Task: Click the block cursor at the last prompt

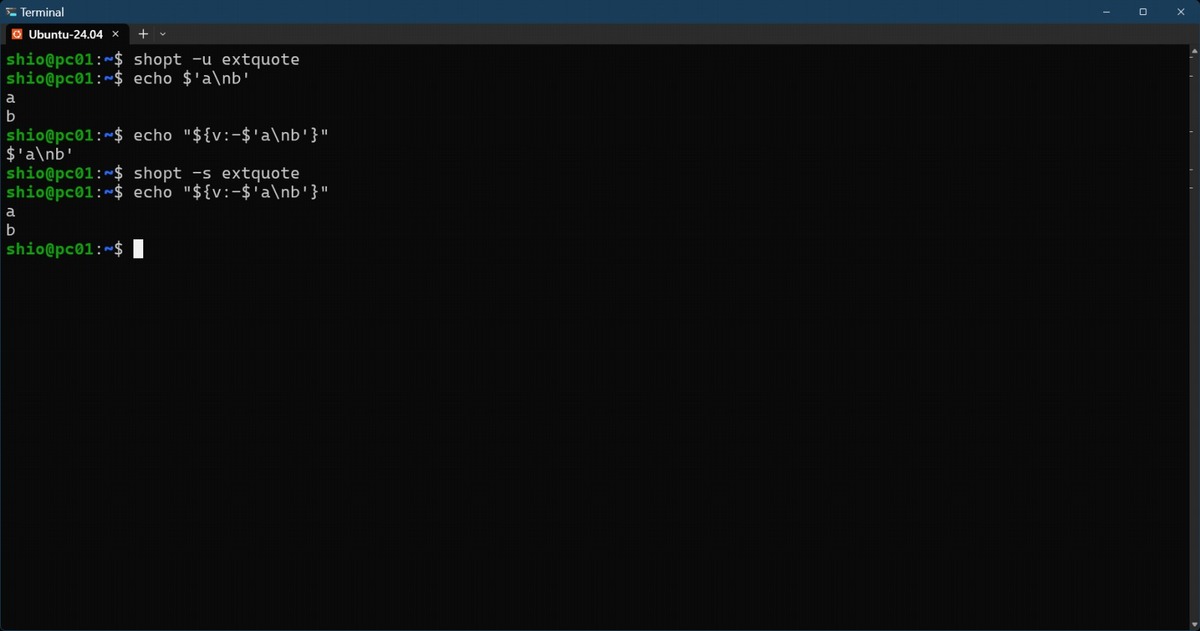Action: pyautogui.click(x=138, y=249)
